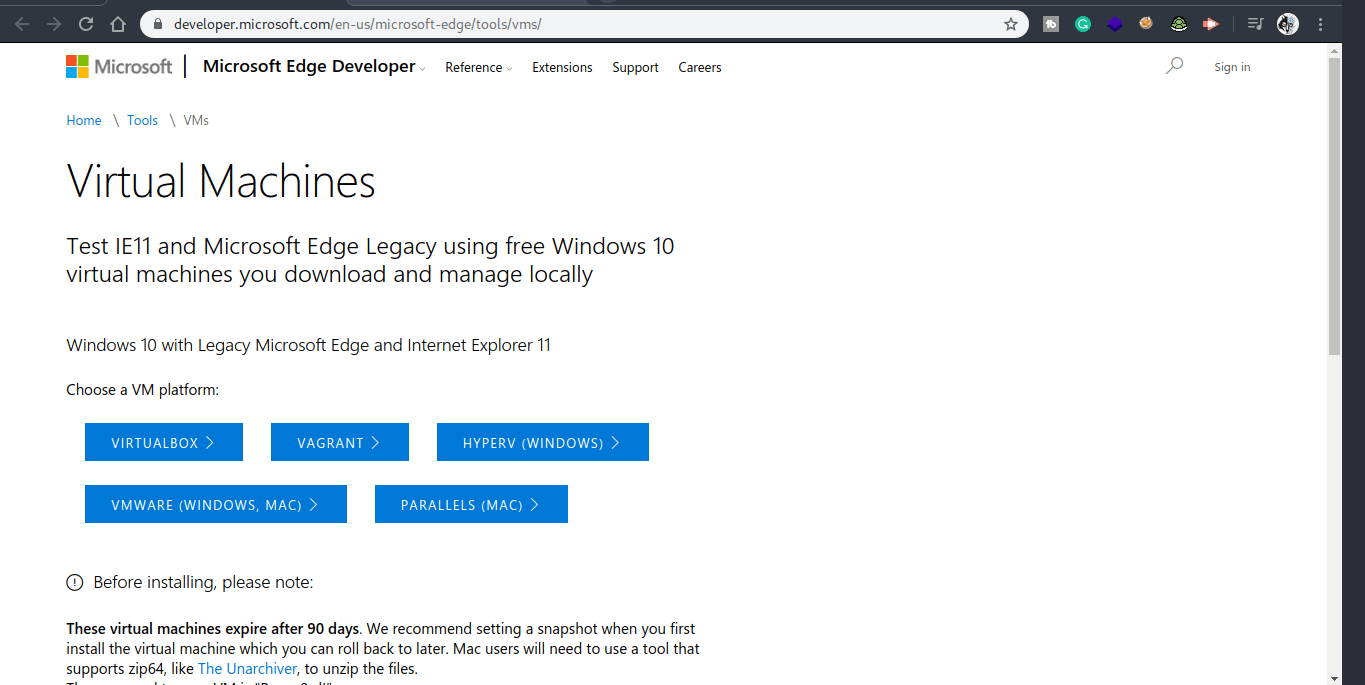
Task: Open the green turtle shell extension
Action: [1179, 24]
